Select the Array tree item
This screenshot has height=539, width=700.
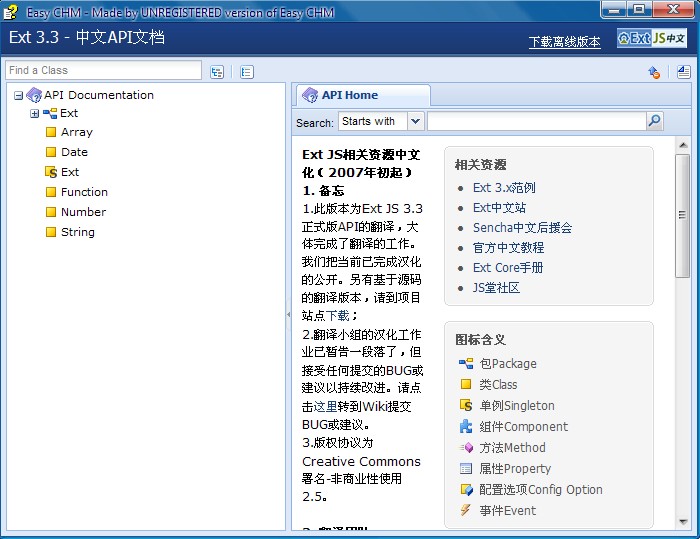click(x=77, y=132)
